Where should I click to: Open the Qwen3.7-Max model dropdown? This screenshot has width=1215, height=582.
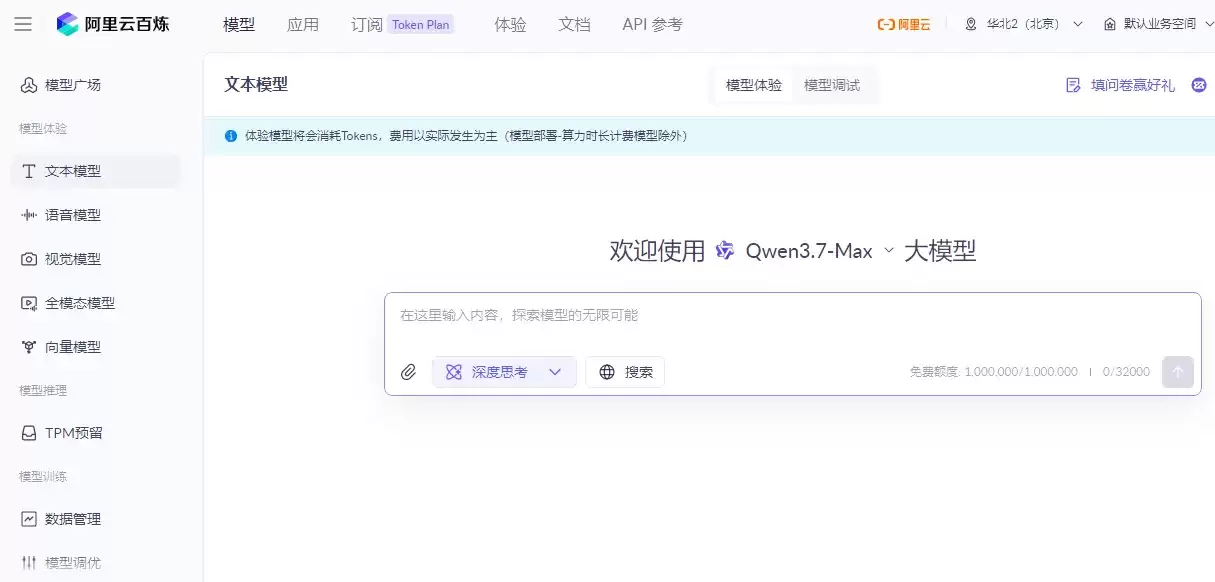821,251
